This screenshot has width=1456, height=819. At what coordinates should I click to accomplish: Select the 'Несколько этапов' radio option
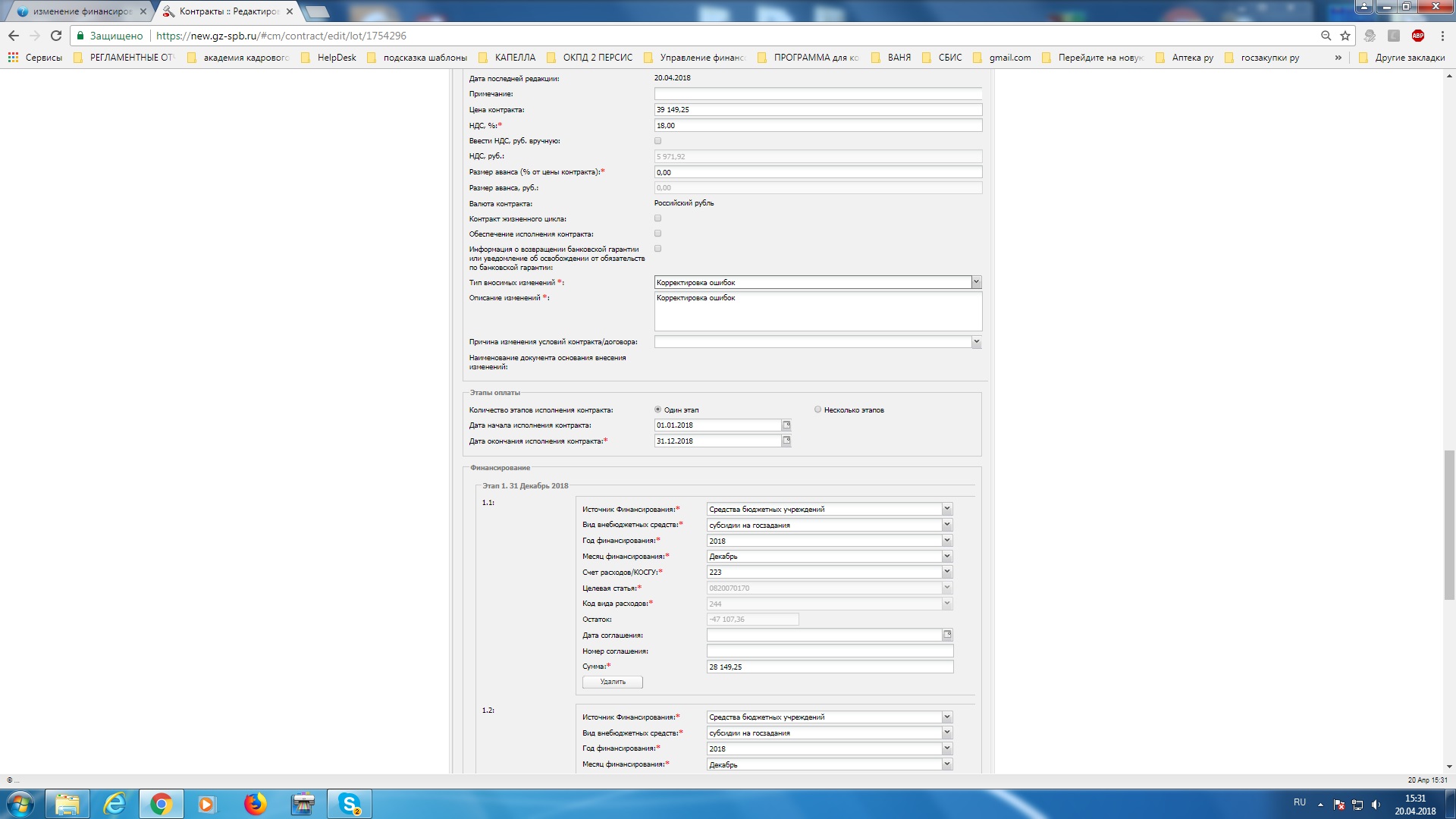tap(817, 409)
